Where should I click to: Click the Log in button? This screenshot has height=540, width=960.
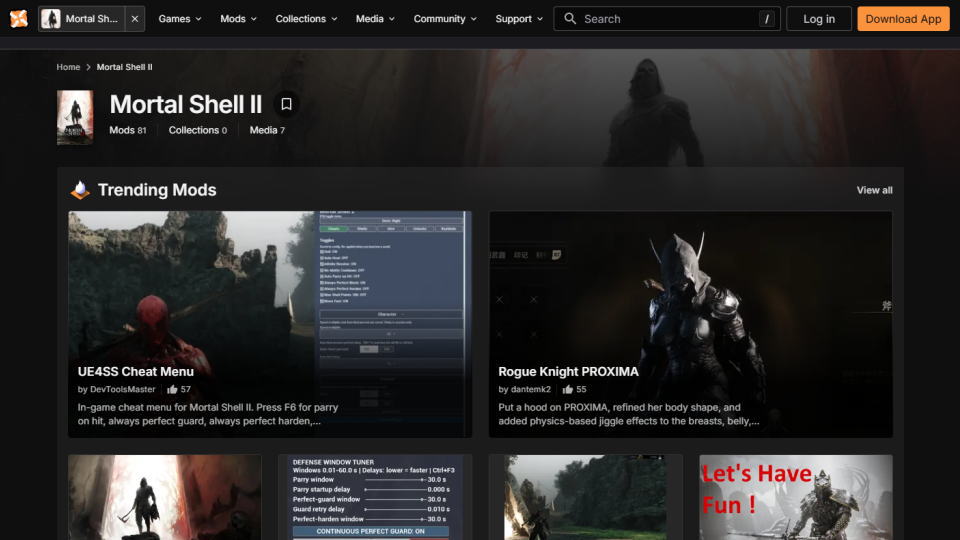(x=819, y=18)
